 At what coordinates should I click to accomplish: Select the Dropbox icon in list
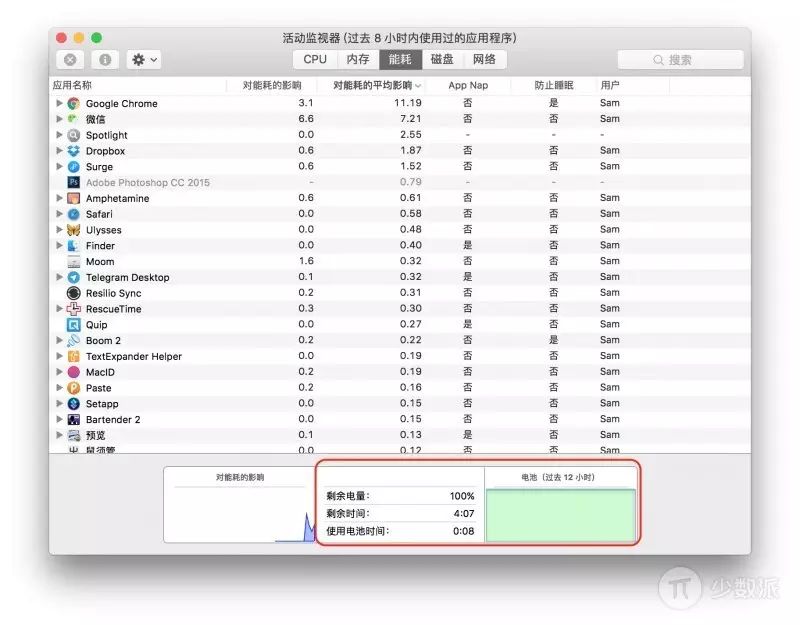click(x=73, y=151)
